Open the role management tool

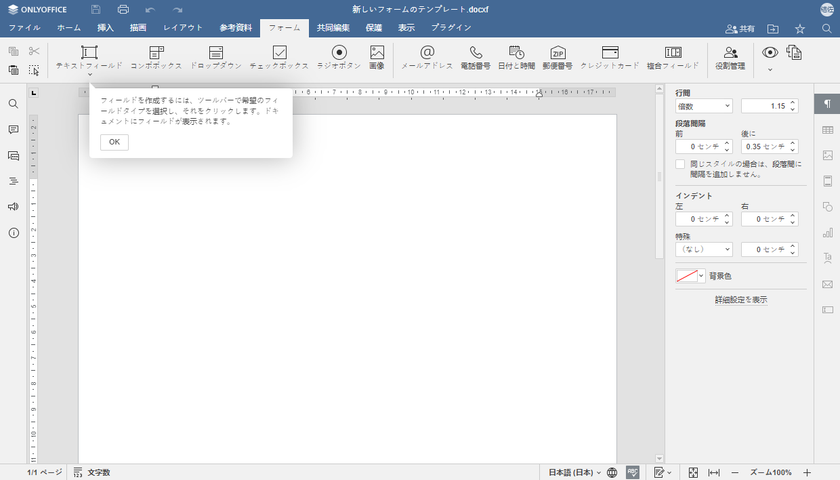(x=730, y=57)
